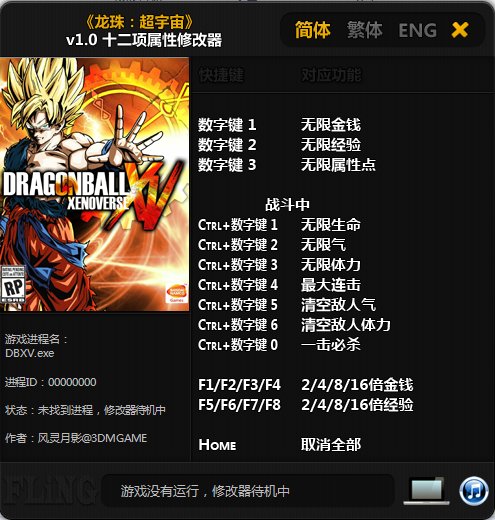This screenshot has height=520, width=495.
Task: Close the trainer with the yellow X
Action: 460,30
